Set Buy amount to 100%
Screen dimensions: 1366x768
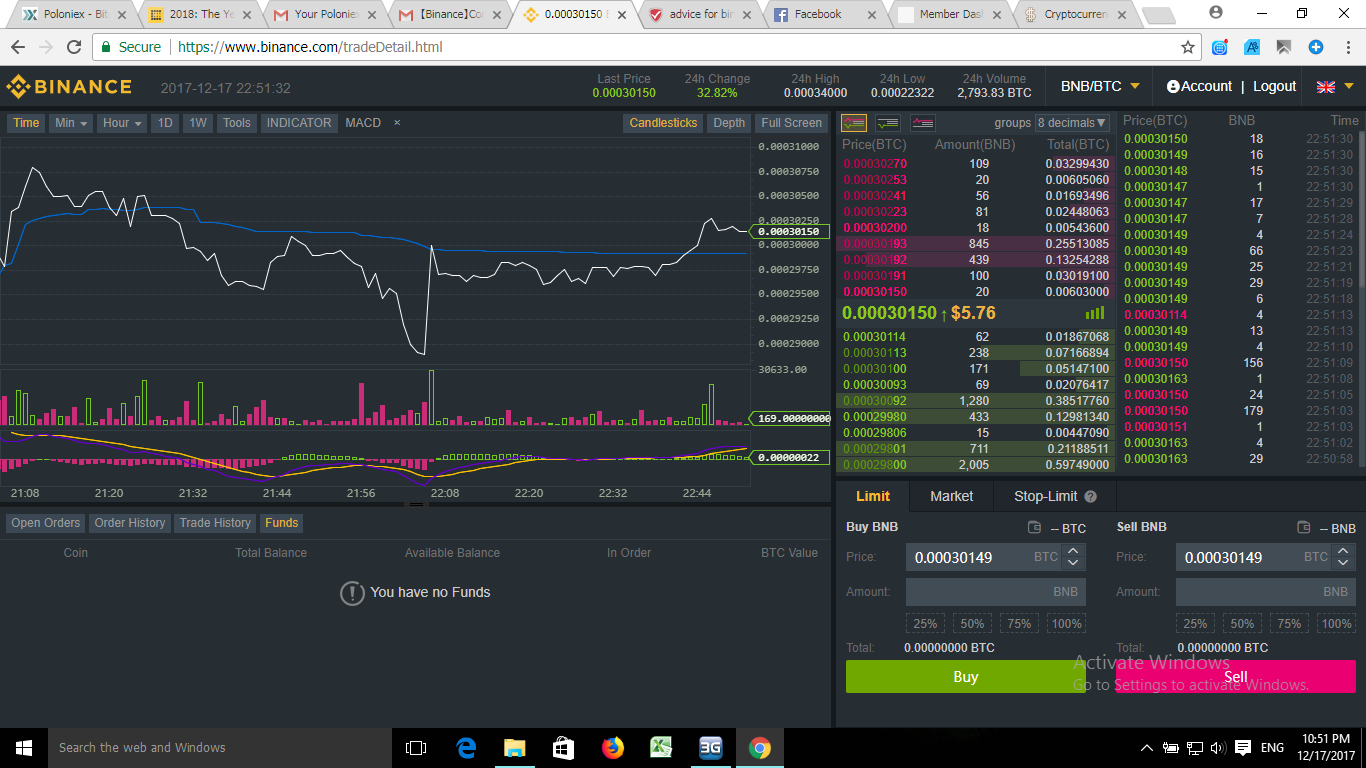tap(1066, 623)
